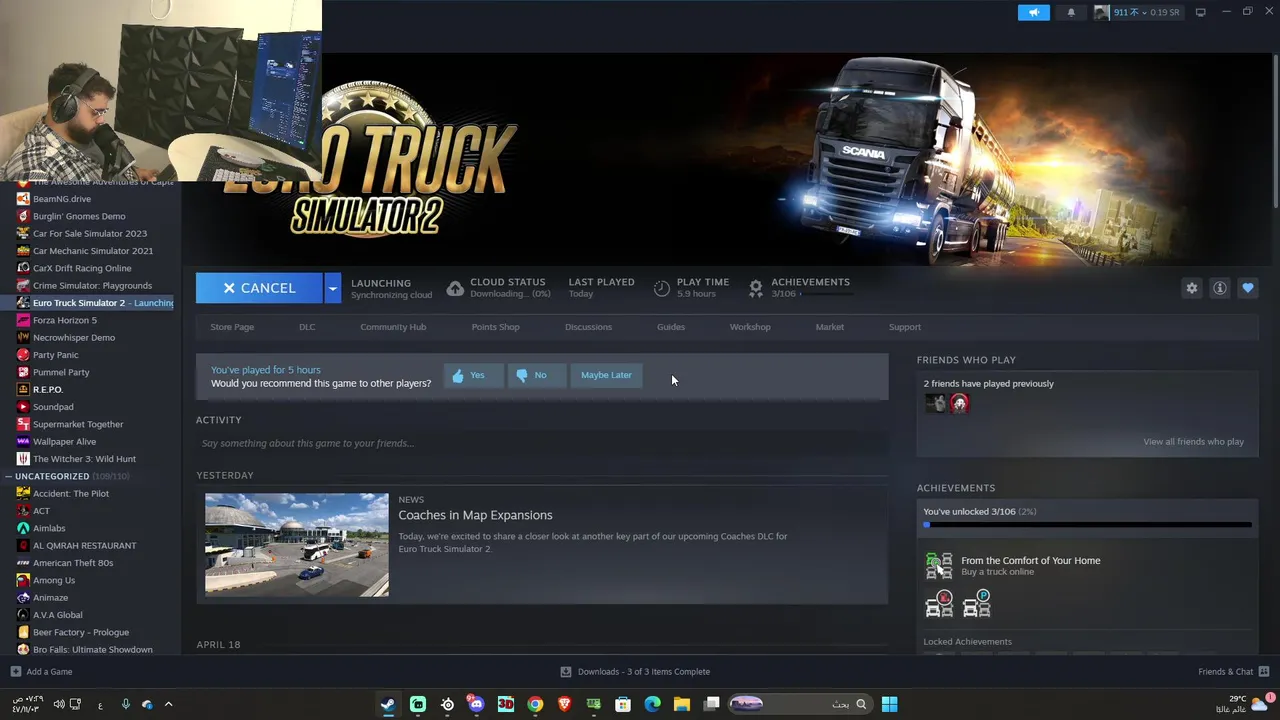Screen dimensions: 1280x720
Task: Open Steam in the Windows taskbar
Action: tap(387, 704)
